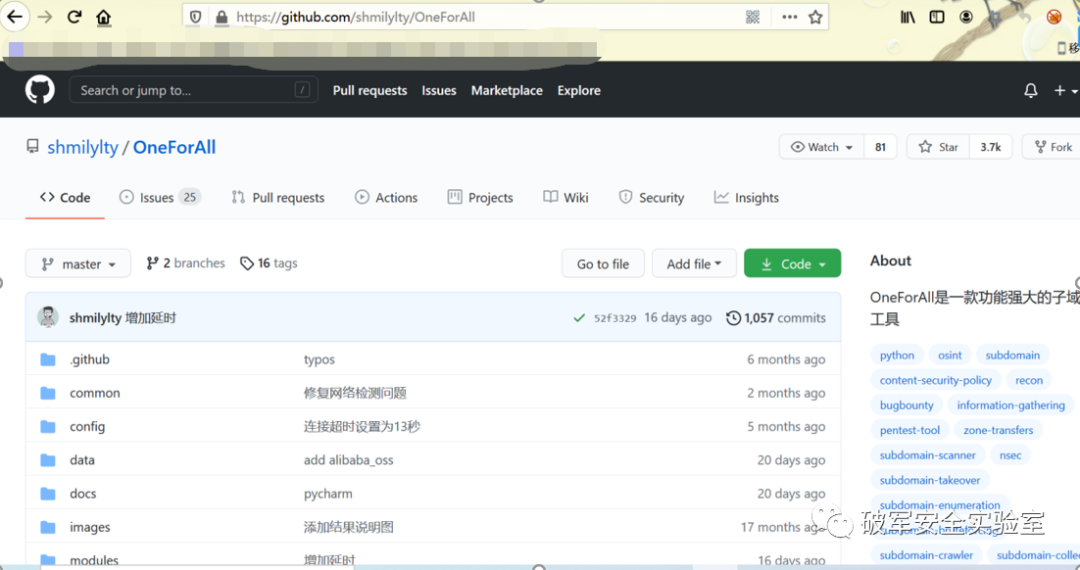1080x570 pixels.
Task: Open the plus create-new menu
Action: [1065, 90]
